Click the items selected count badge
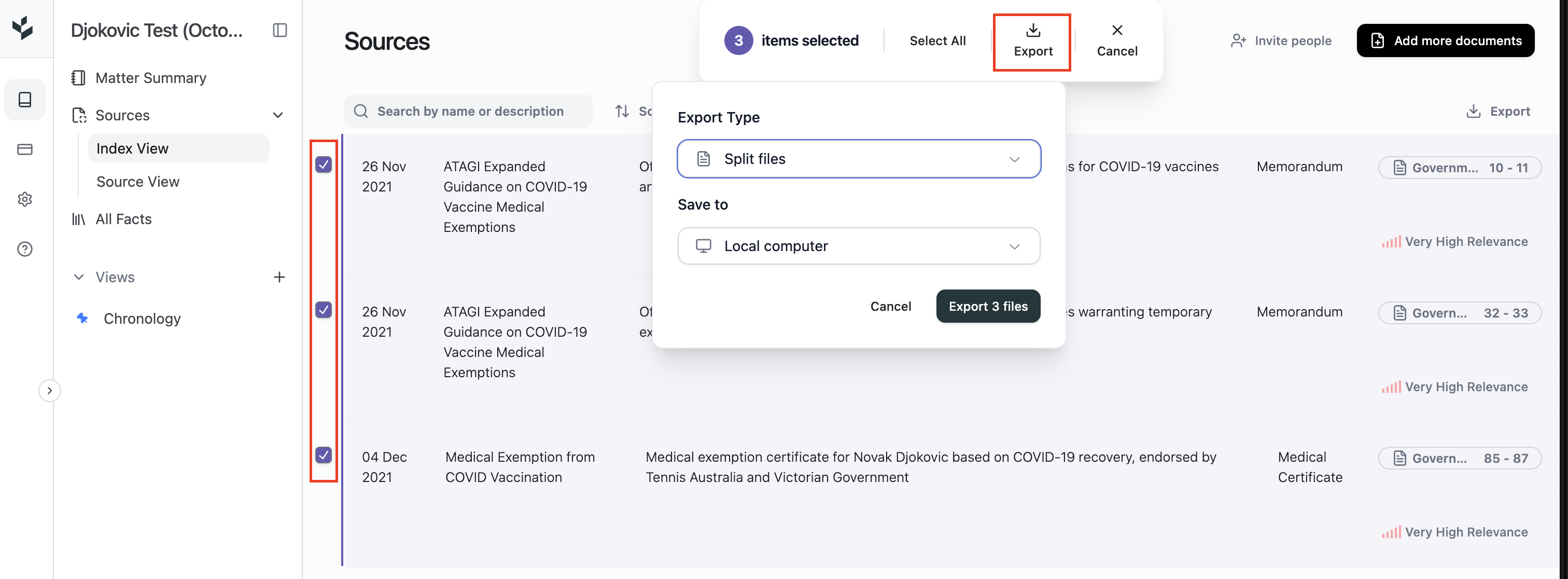Viewport: 1568px width, 579px height. [738, 41]
